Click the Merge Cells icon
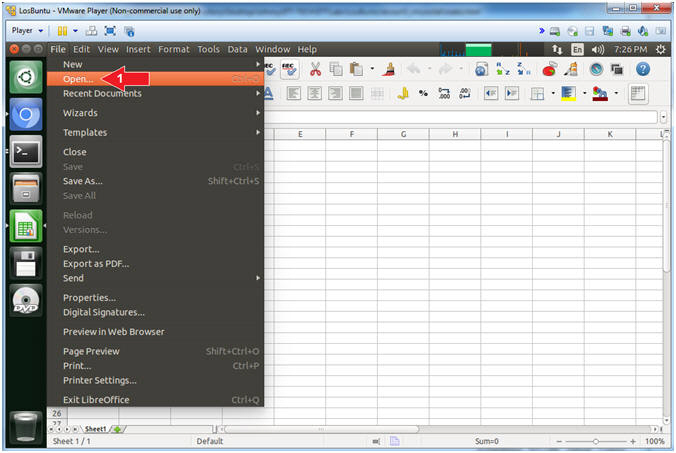Image resolution: width=676 pixels, height=453 pixels. pos(377,93)
